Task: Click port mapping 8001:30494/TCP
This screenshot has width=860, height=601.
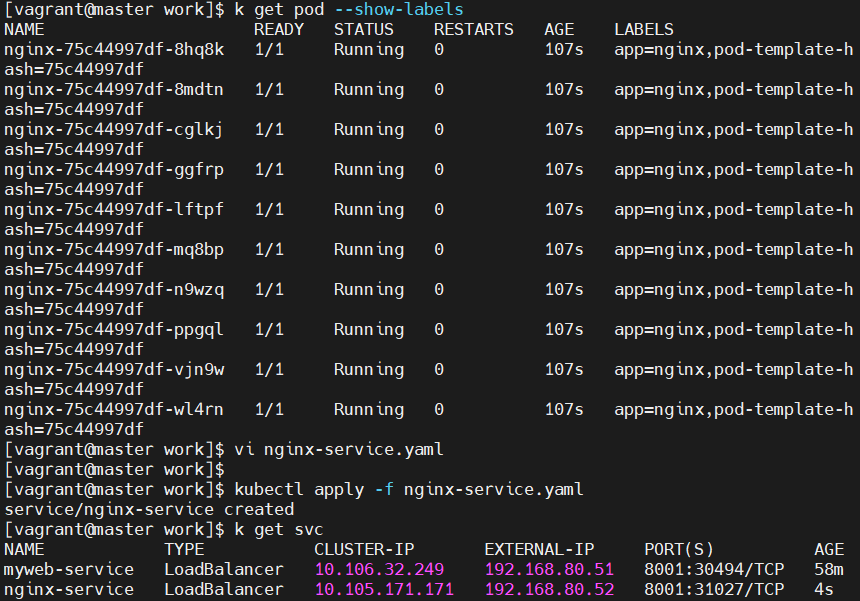Action: coord(714,570)
